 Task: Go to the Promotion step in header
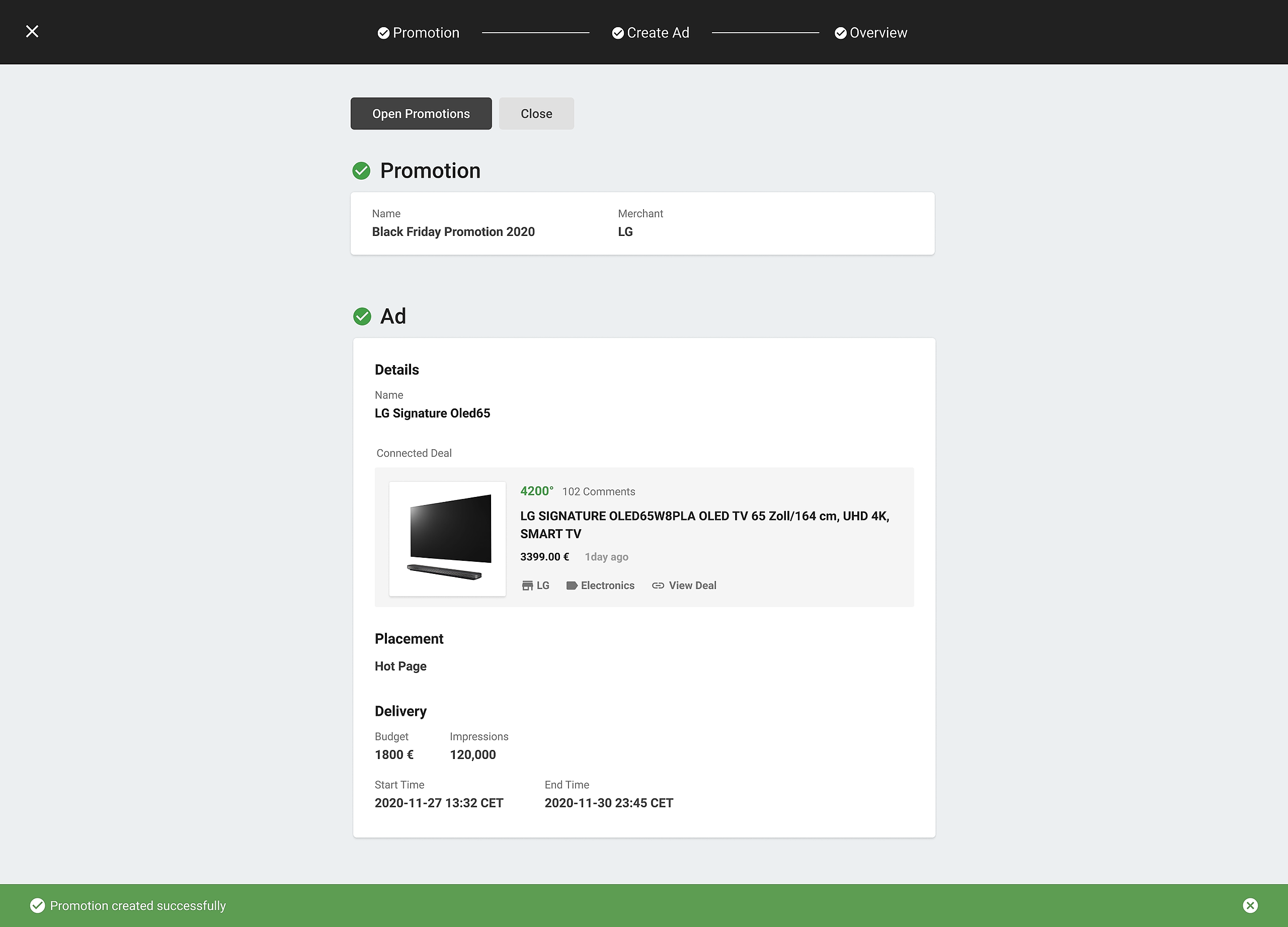coord(419,33)
